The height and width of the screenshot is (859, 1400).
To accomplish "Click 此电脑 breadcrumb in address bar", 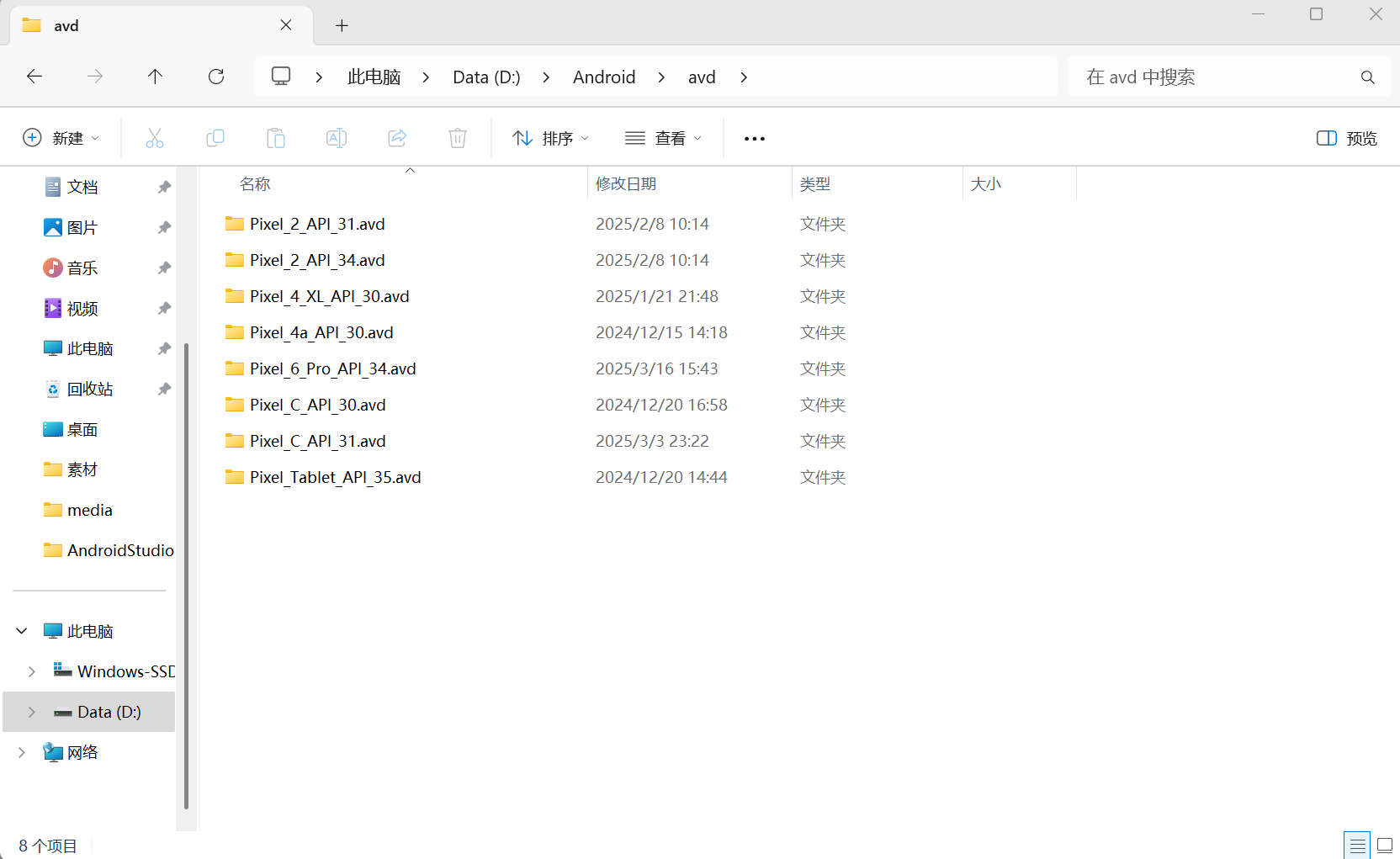I will pyautogui.click(x=374, y=77).
